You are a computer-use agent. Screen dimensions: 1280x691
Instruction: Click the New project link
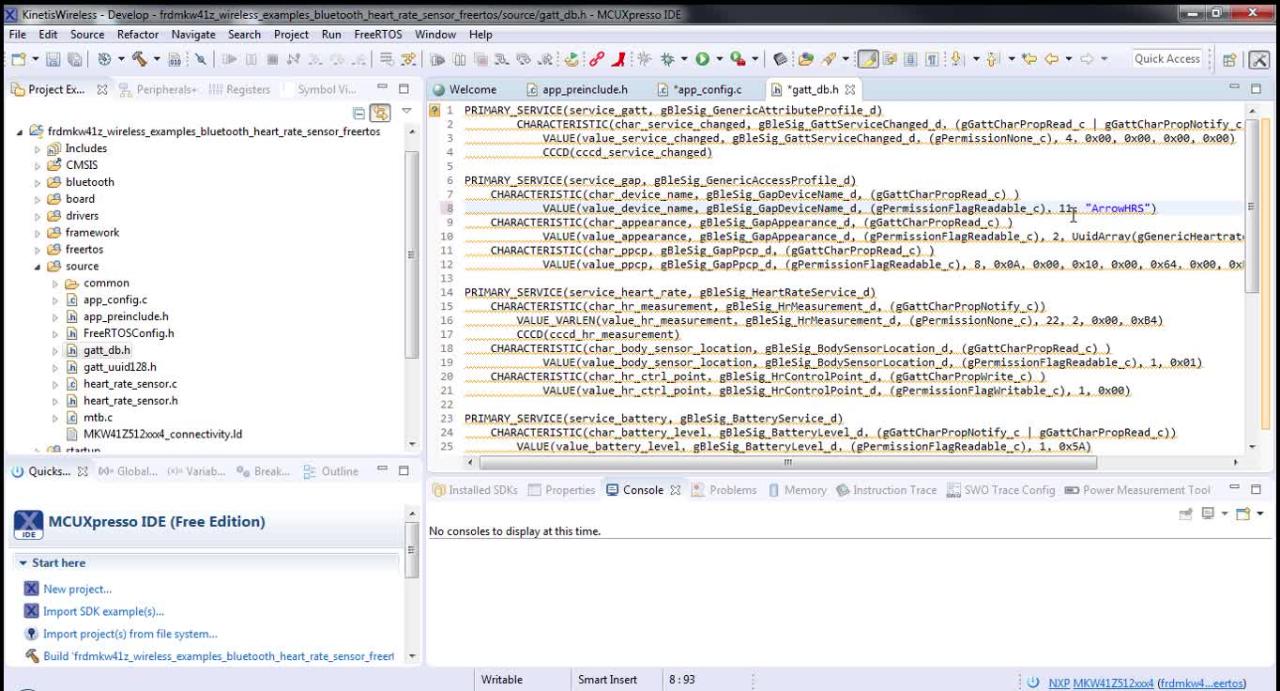point(77,589)
